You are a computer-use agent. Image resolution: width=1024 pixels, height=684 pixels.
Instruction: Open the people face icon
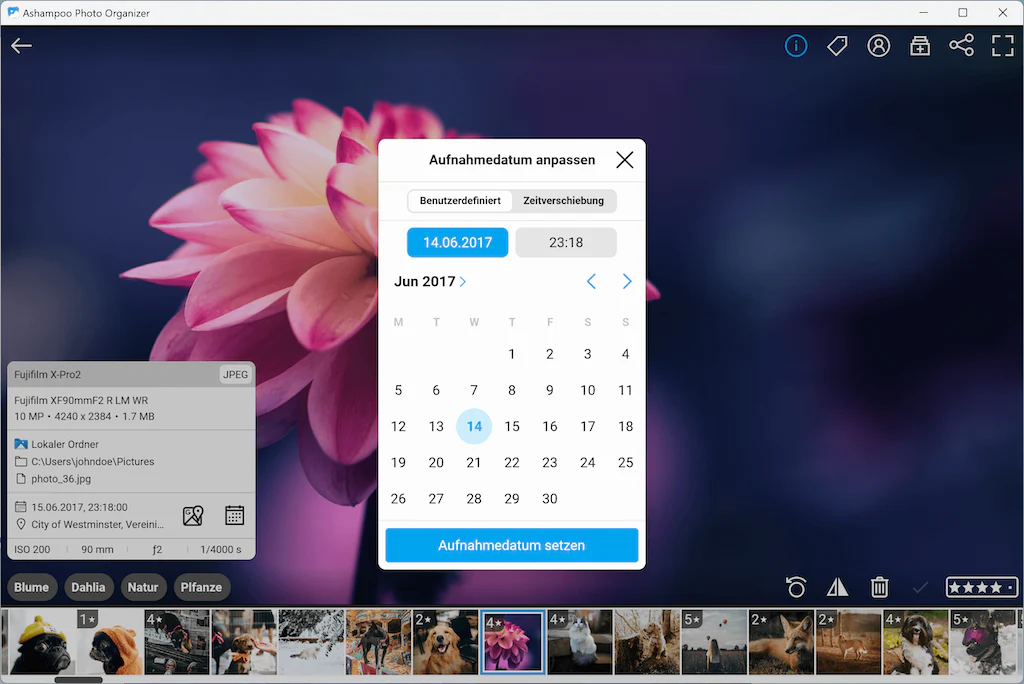tap(878, 46)
